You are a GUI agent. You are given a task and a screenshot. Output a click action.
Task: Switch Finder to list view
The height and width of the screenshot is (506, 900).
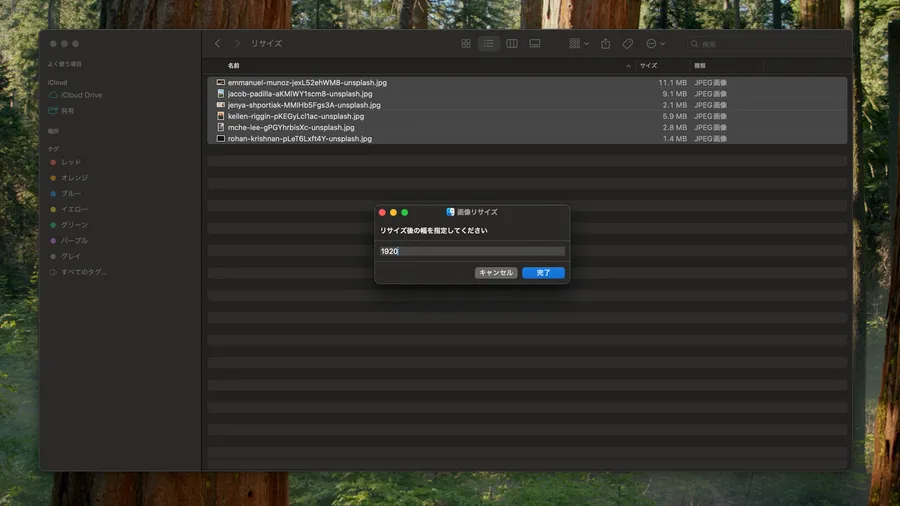coord(488,44)
